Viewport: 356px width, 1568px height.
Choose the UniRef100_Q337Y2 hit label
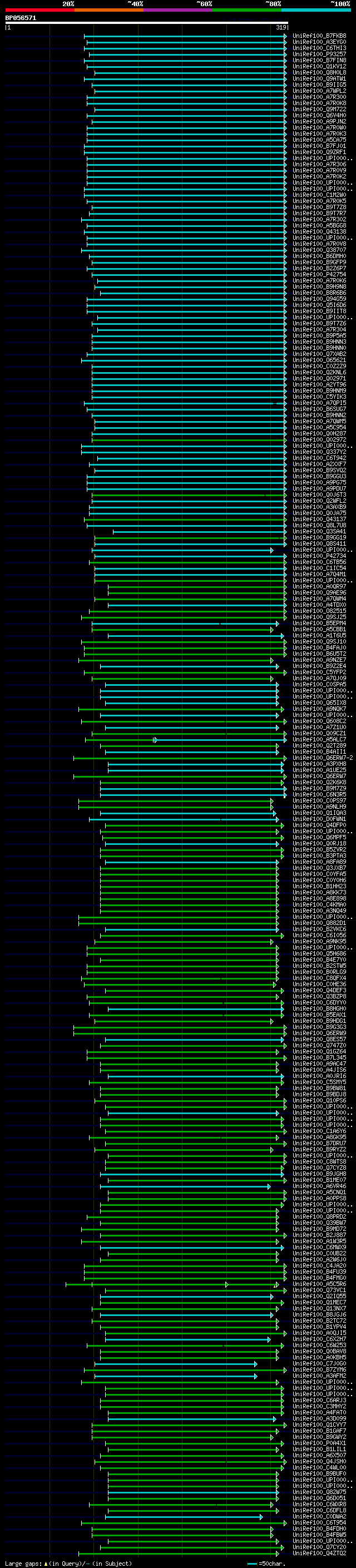click(319, 452)
